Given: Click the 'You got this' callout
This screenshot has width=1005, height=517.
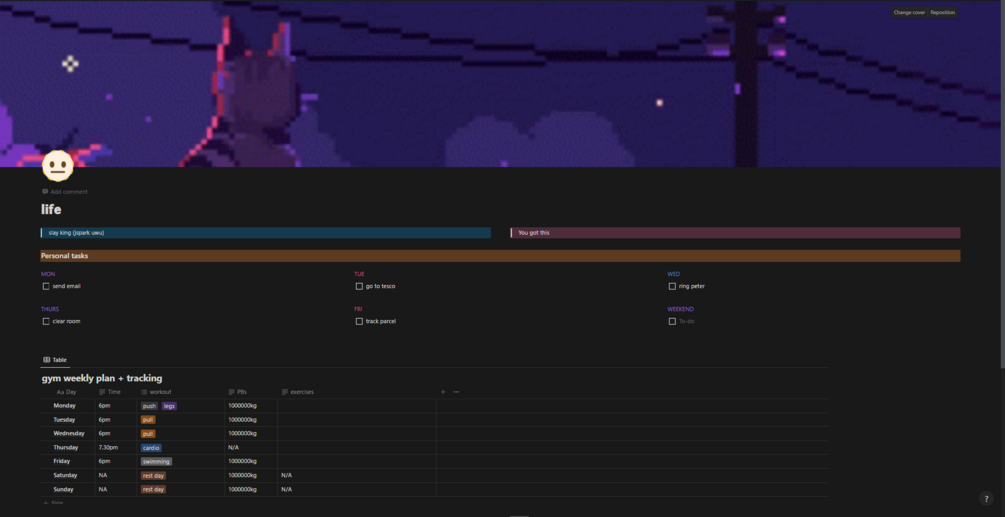Looking at the screenshot, I should tap(736, 233).
